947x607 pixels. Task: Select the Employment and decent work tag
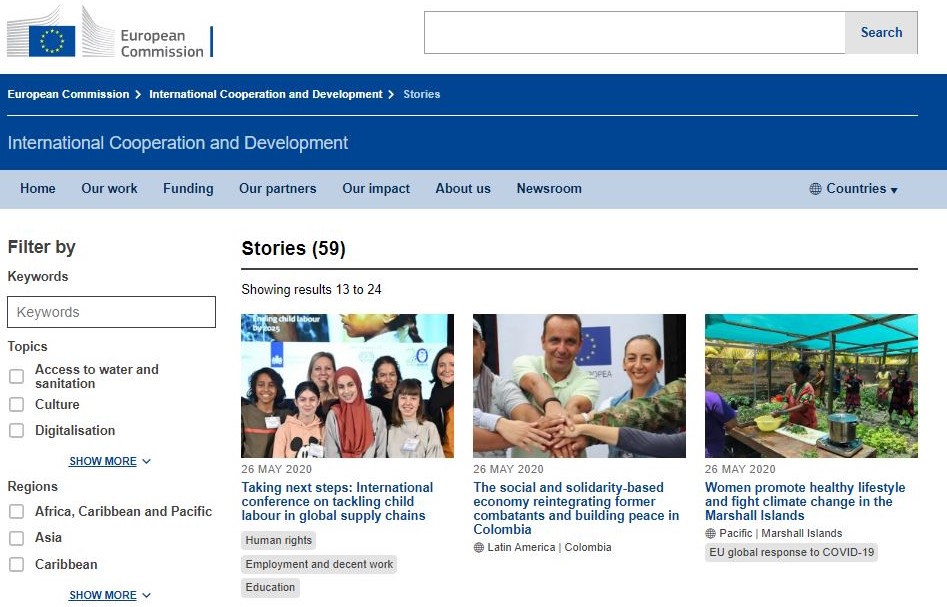(x=319, y=565)
